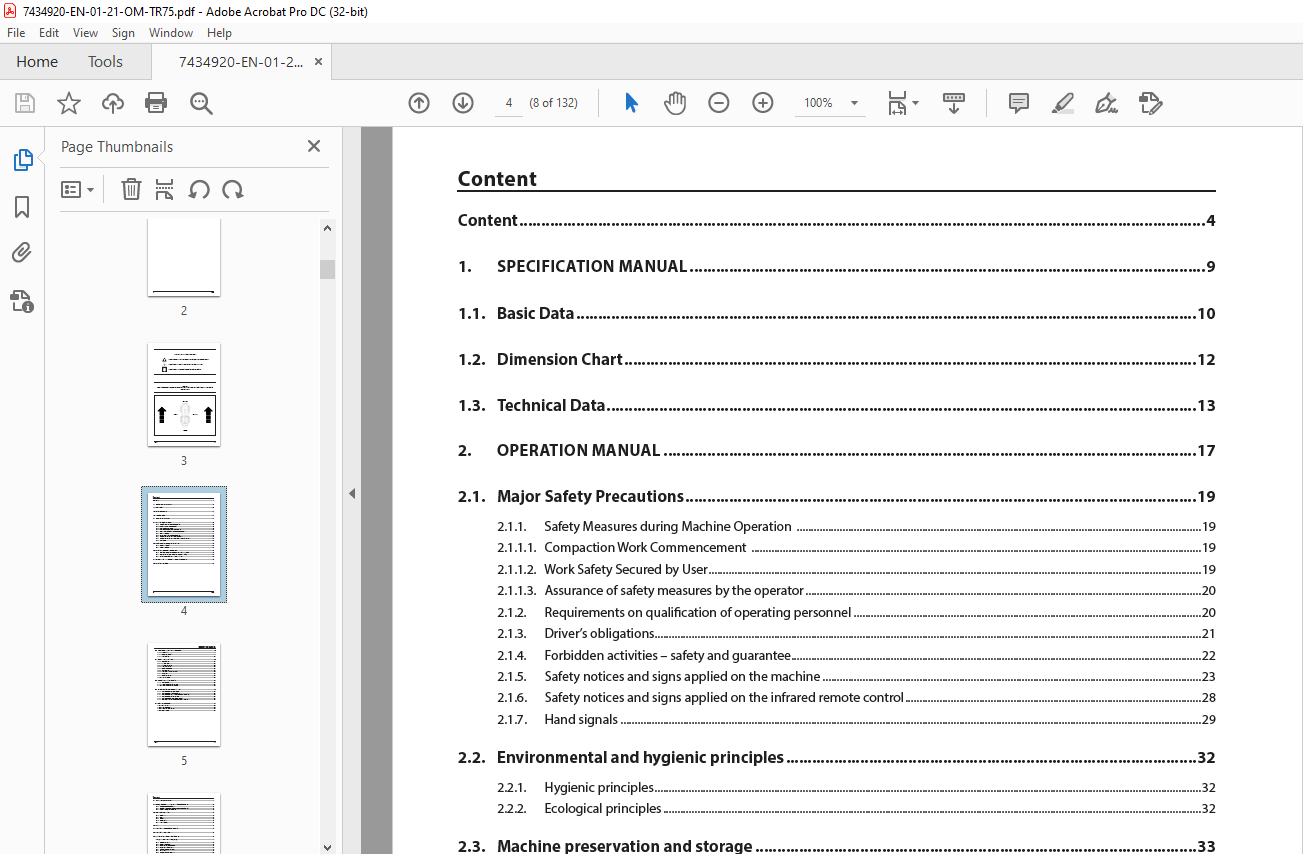Select the page 2 thumbnail

(x=184, y=258)
